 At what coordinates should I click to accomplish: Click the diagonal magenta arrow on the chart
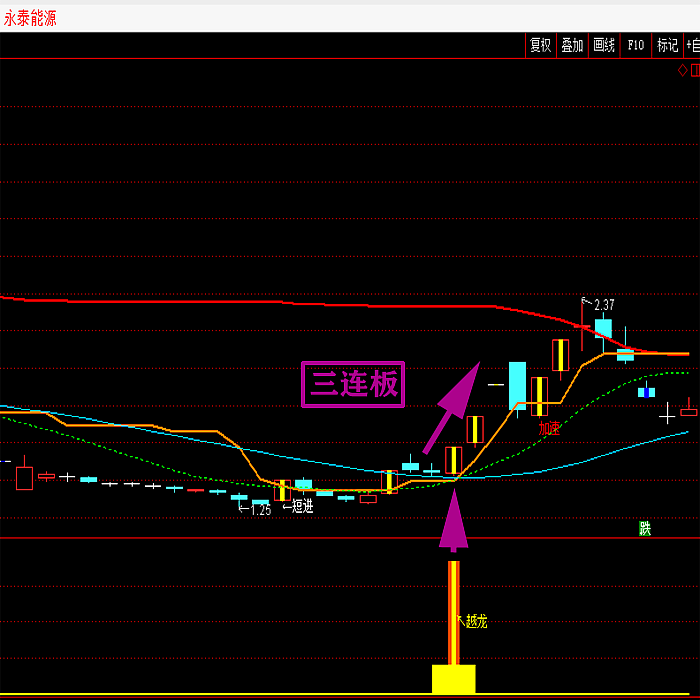coord(450,408)
